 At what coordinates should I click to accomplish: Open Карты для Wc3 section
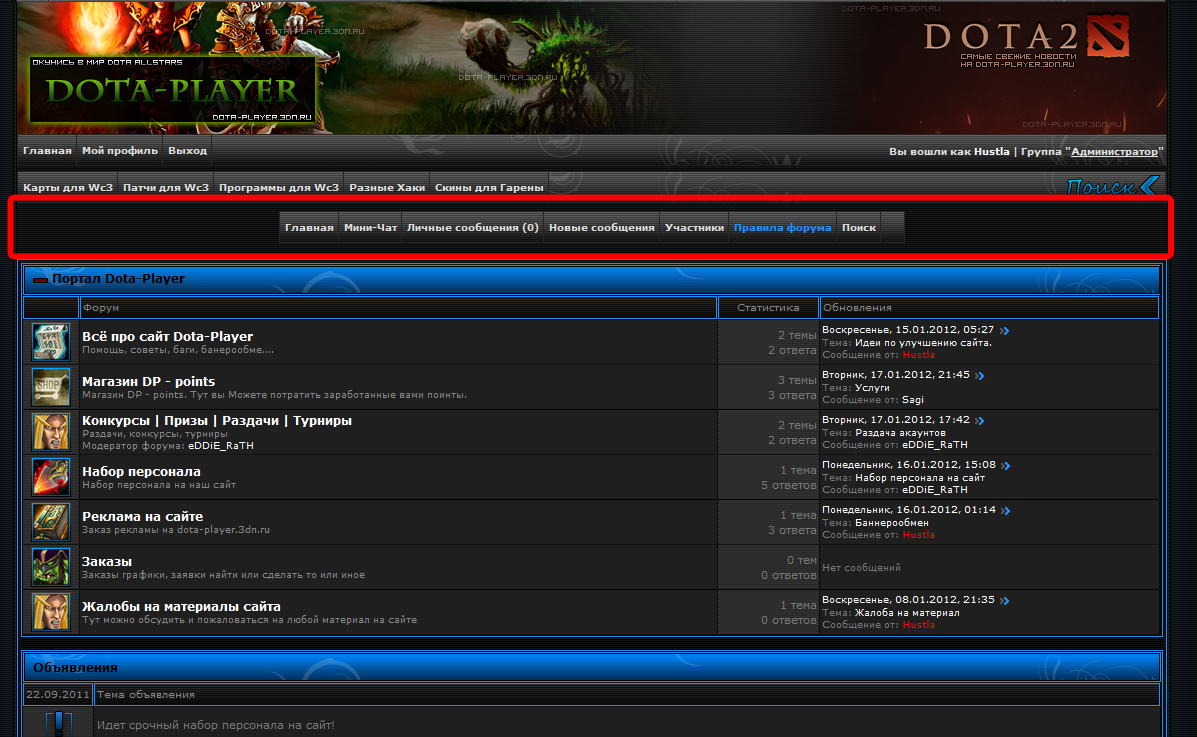click(68, 187)
